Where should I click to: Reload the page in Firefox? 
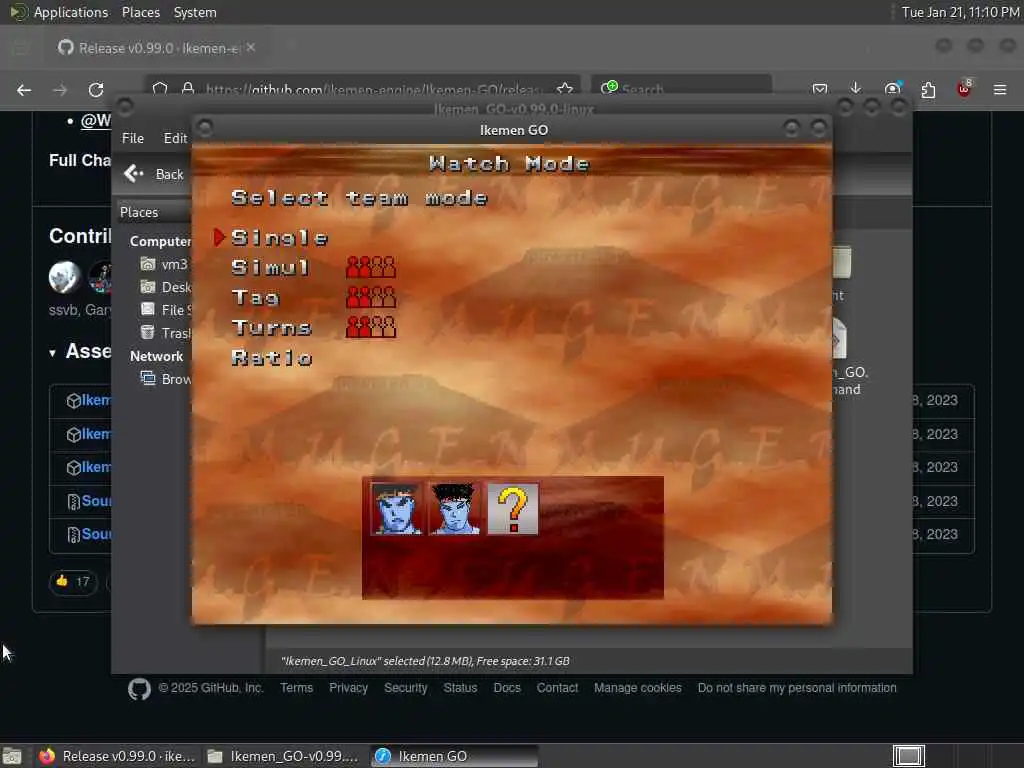96,90
